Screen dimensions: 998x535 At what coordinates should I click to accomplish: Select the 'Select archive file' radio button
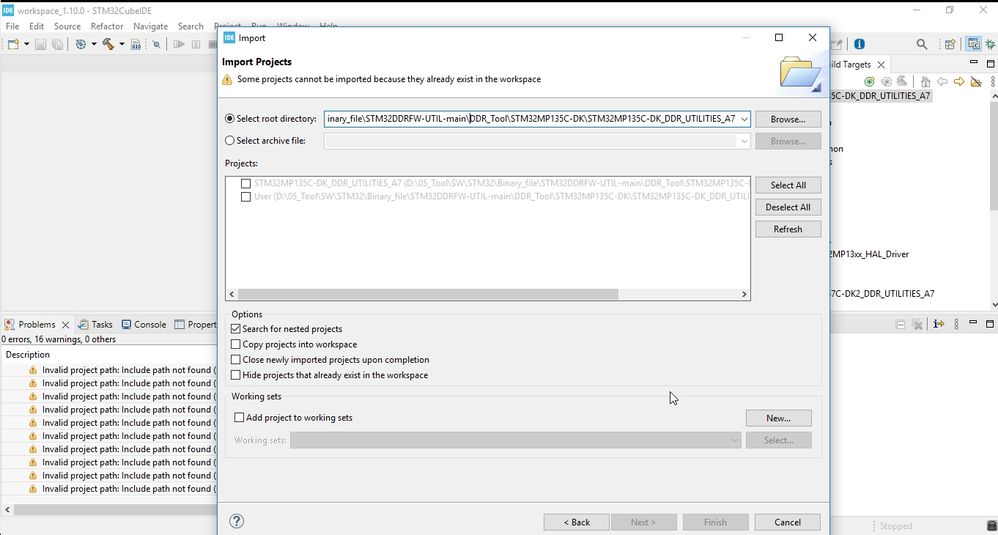(230, 141)
